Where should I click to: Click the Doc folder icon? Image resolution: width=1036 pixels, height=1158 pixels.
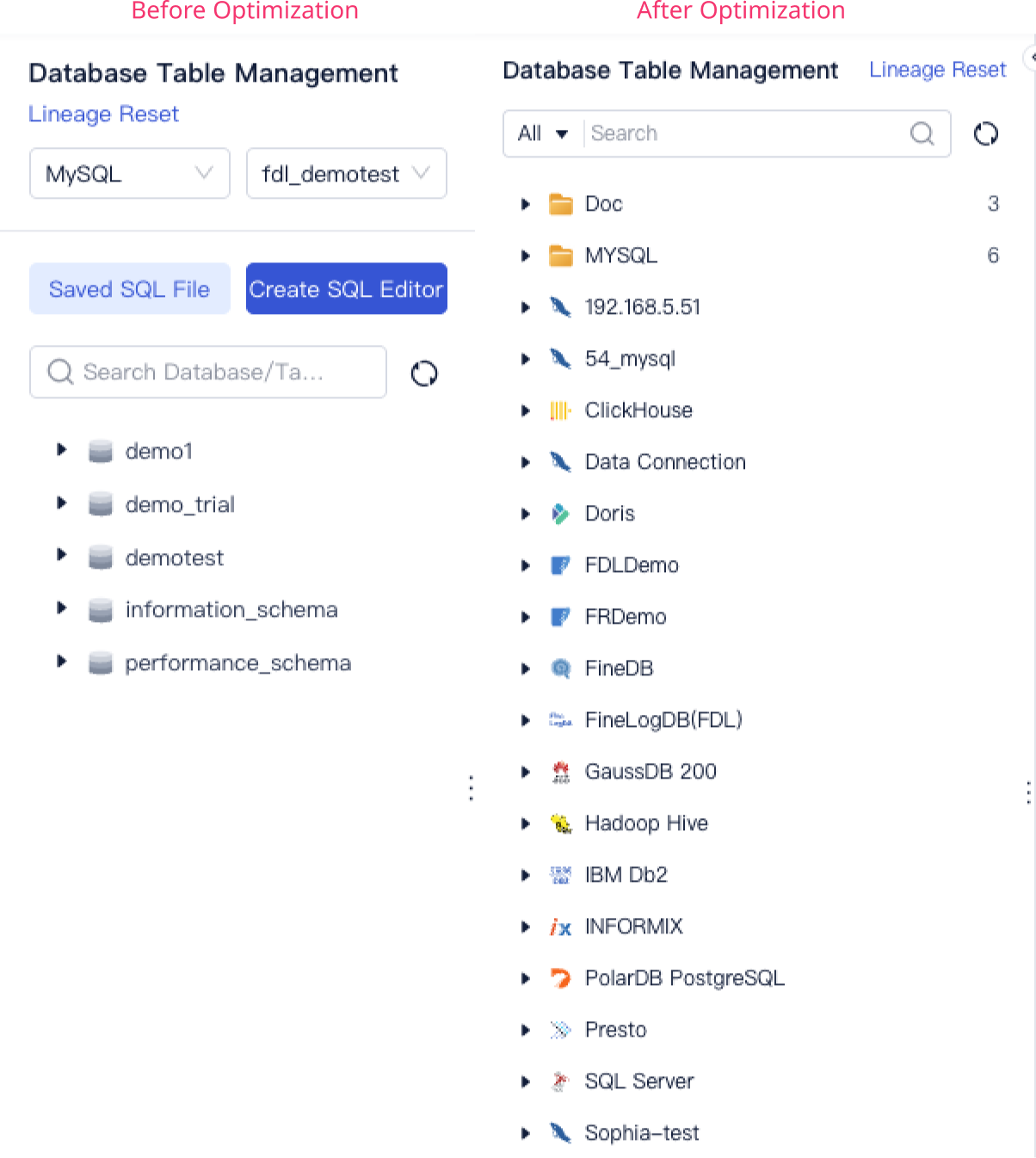(x=560, y=204)
